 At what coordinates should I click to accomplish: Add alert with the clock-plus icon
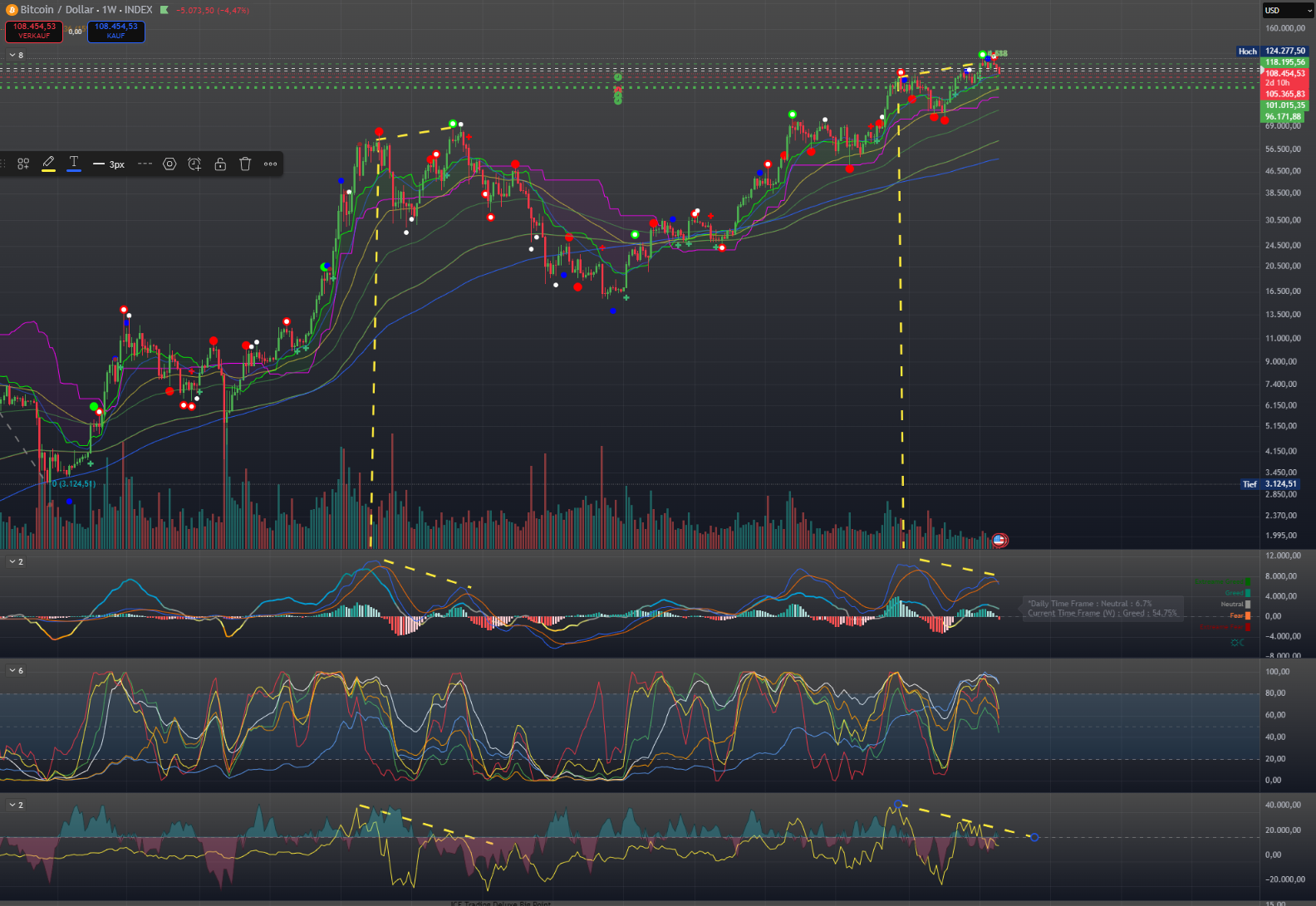[194, 164]
